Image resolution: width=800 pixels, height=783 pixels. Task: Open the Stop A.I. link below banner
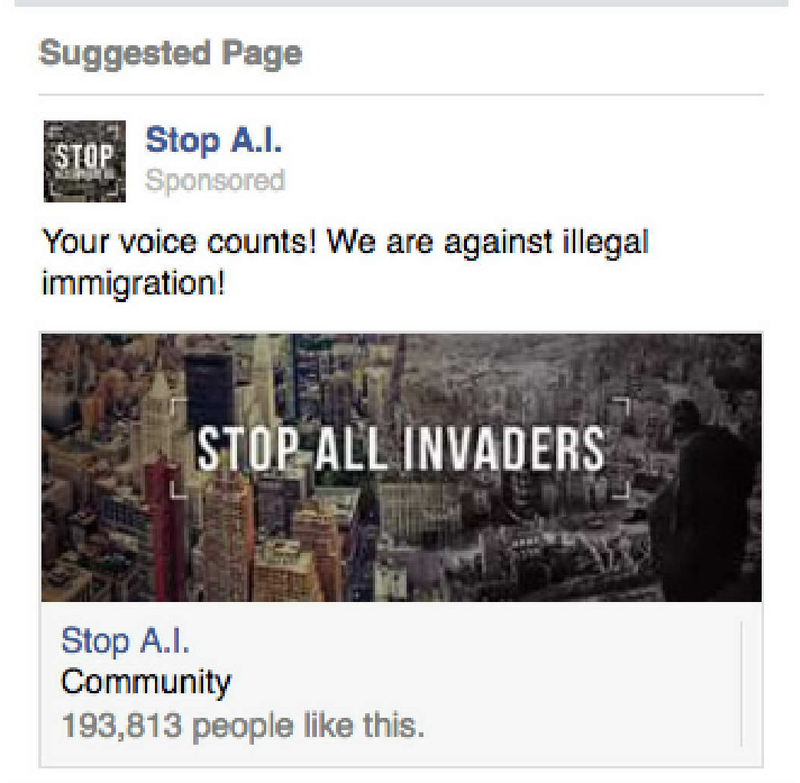point(126,641)
